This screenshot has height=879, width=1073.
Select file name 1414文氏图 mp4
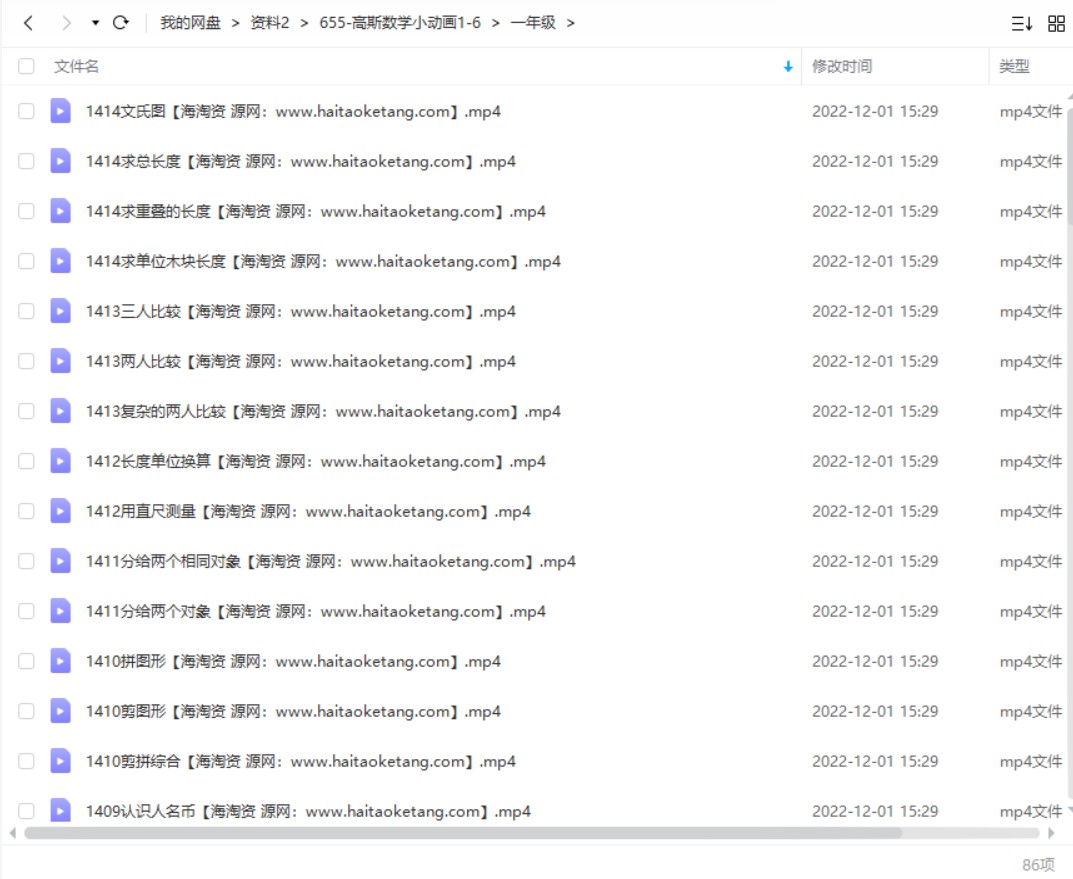coord(293,111)
